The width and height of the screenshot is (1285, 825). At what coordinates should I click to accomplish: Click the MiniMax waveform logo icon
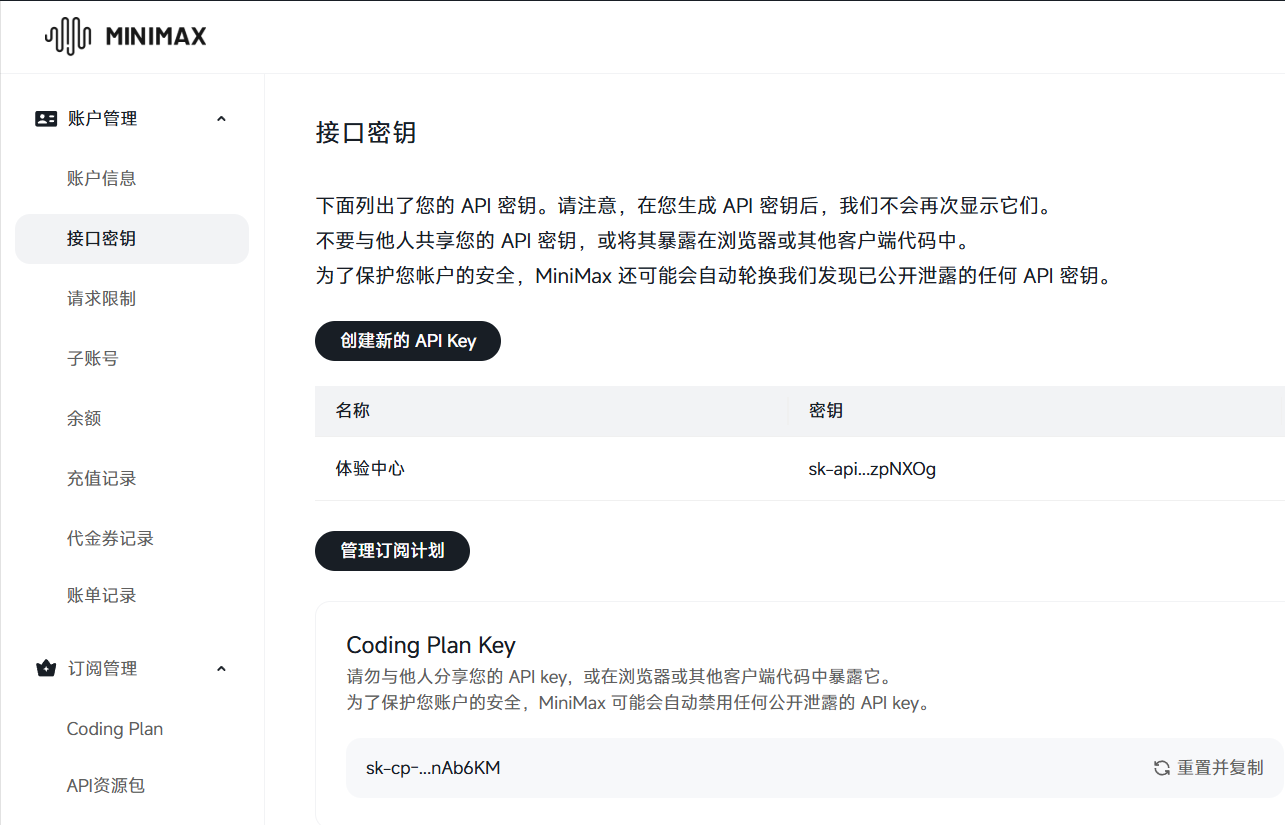pos(69,37)
